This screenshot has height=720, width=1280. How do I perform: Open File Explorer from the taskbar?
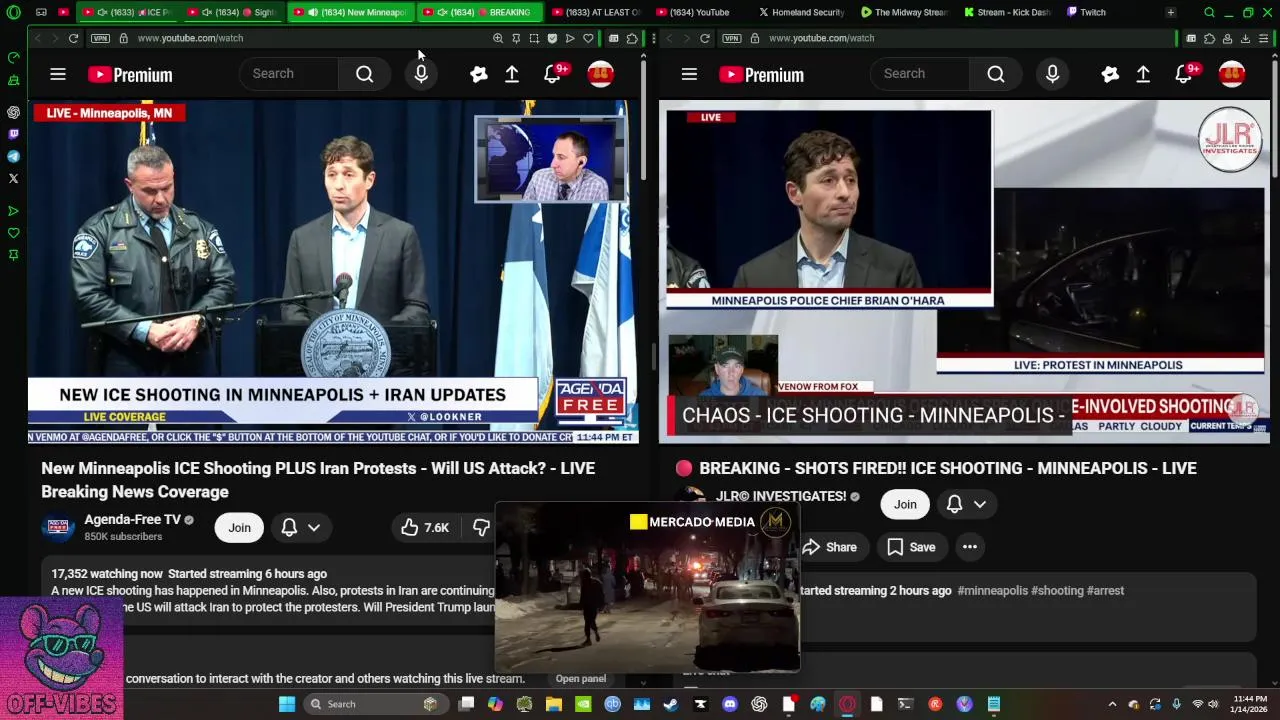click(554, 704)
